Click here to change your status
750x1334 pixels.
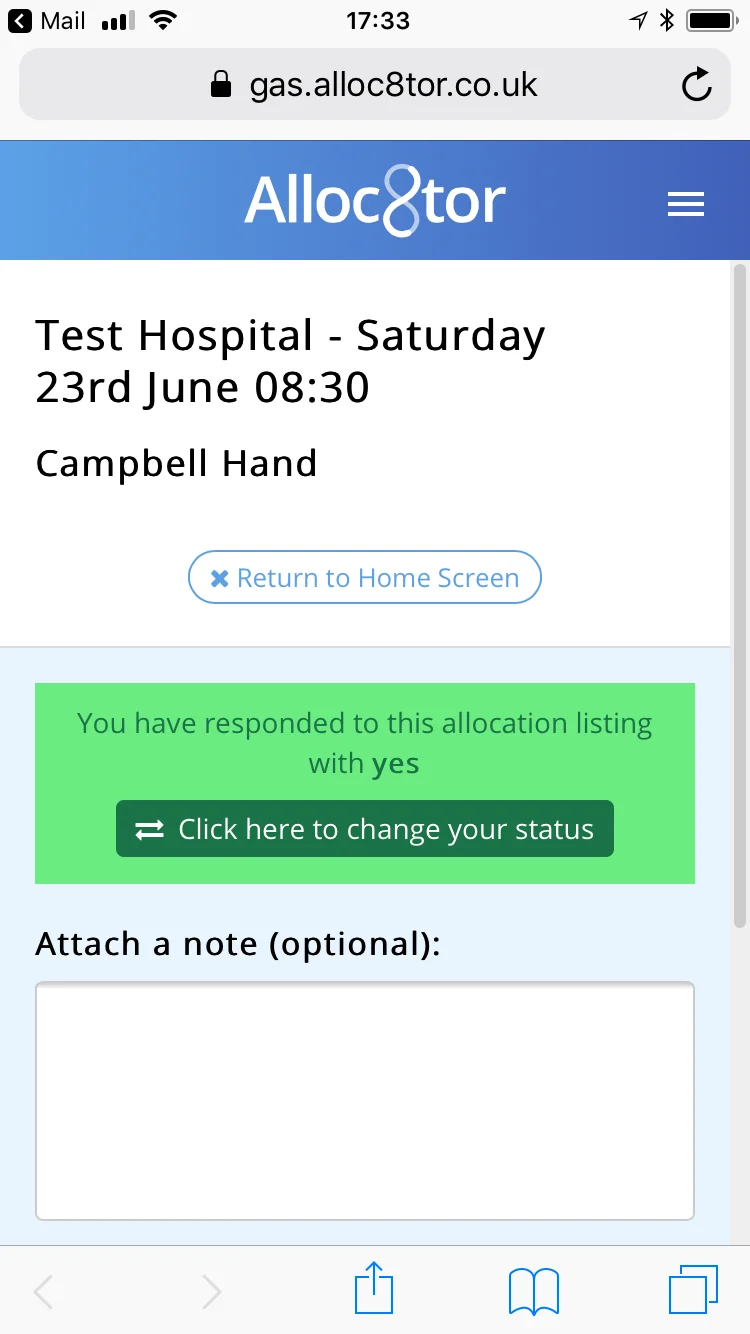click(x=365, y=829)
